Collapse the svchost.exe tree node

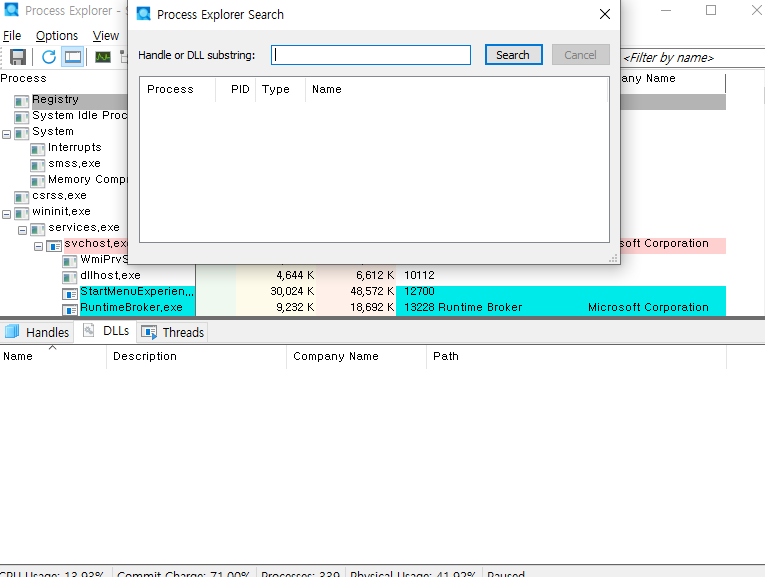(39, 245)
